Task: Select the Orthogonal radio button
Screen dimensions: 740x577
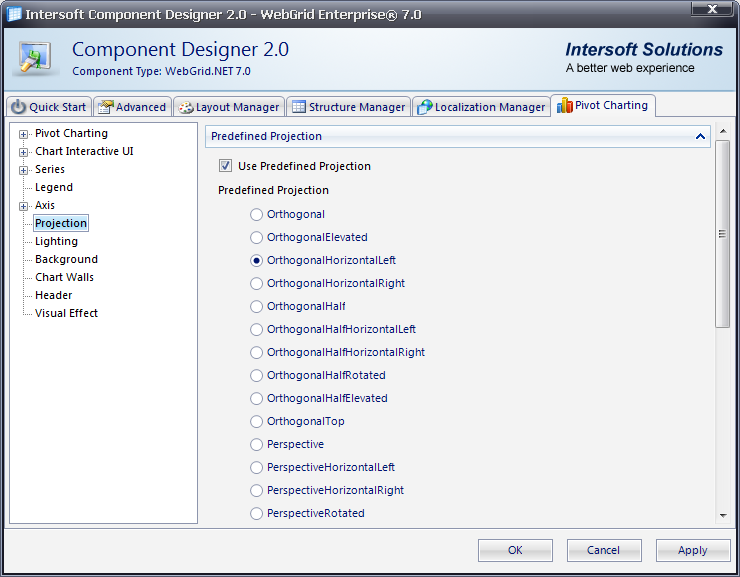Action: click(257, 214)
